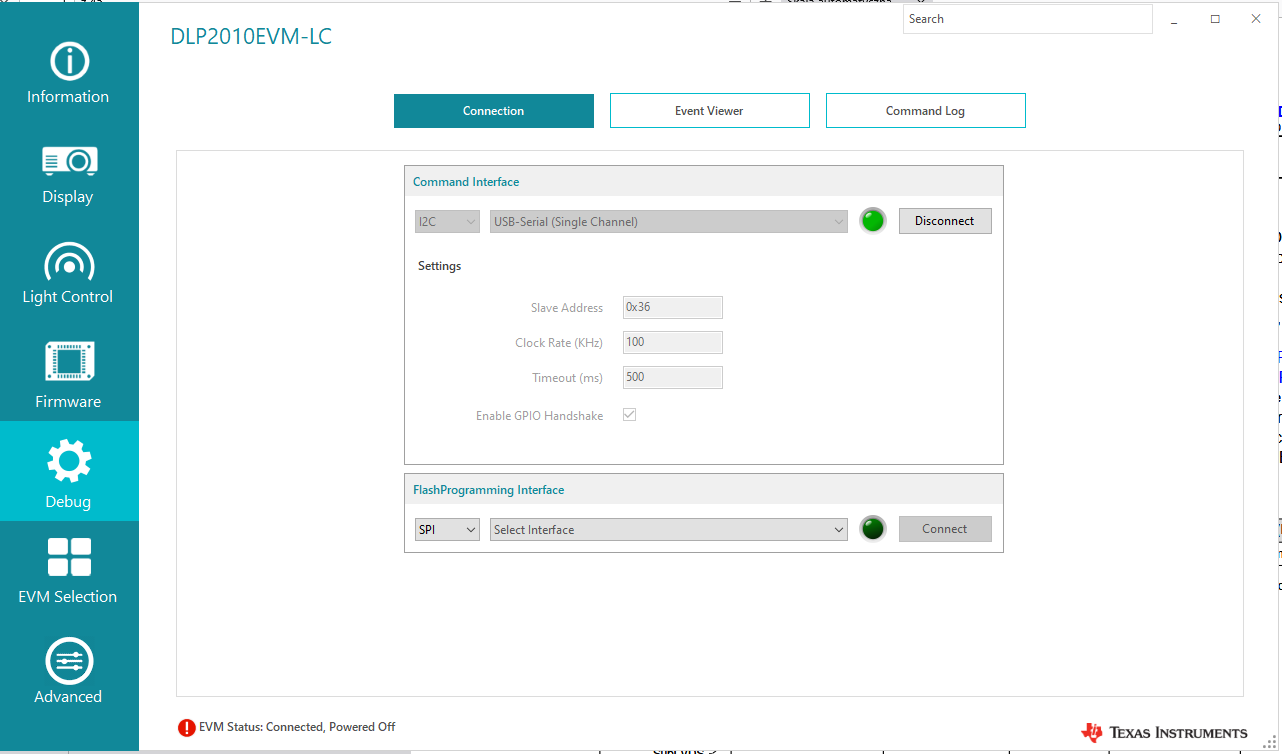The image size is (1282, 754).
Task: Open EVM Selection grid icon
Action: tap(69, 557)
